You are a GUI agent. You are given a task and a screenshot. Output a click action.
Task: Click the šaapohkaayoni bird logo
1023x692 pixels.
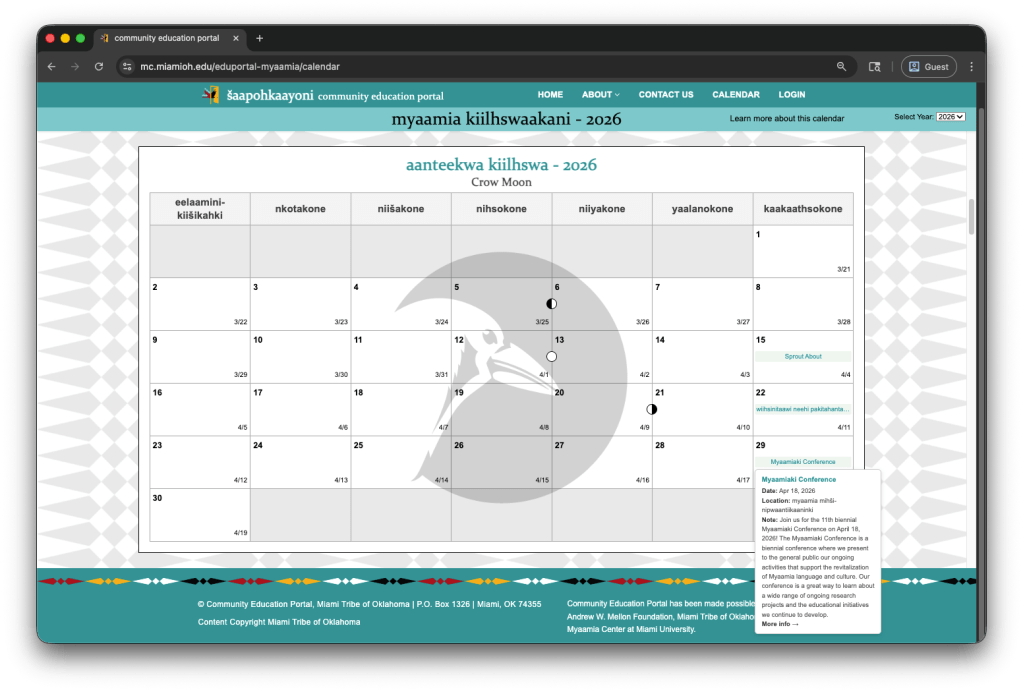coord(210,95)
